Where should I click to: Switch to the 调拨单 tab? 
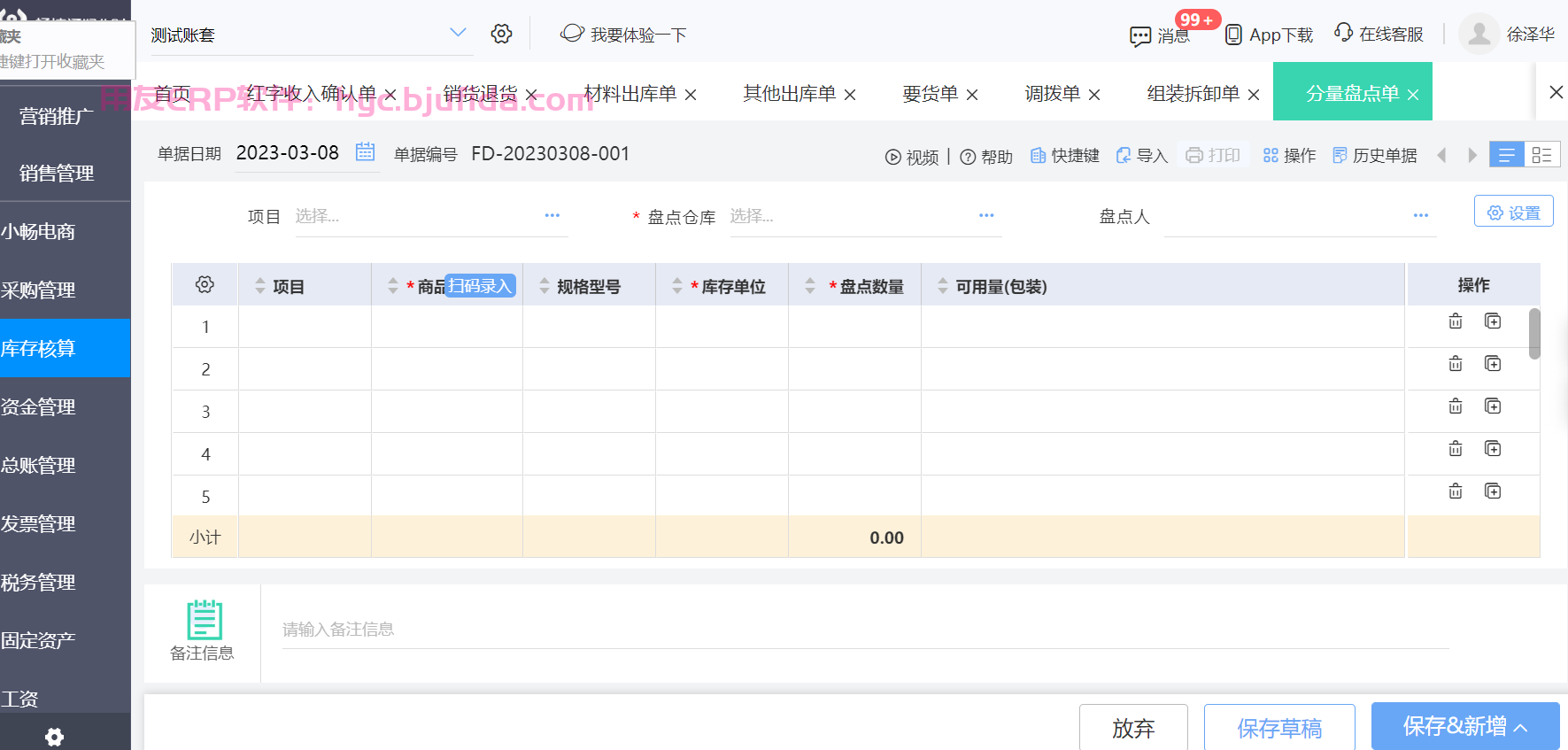tap(1053, 93)
